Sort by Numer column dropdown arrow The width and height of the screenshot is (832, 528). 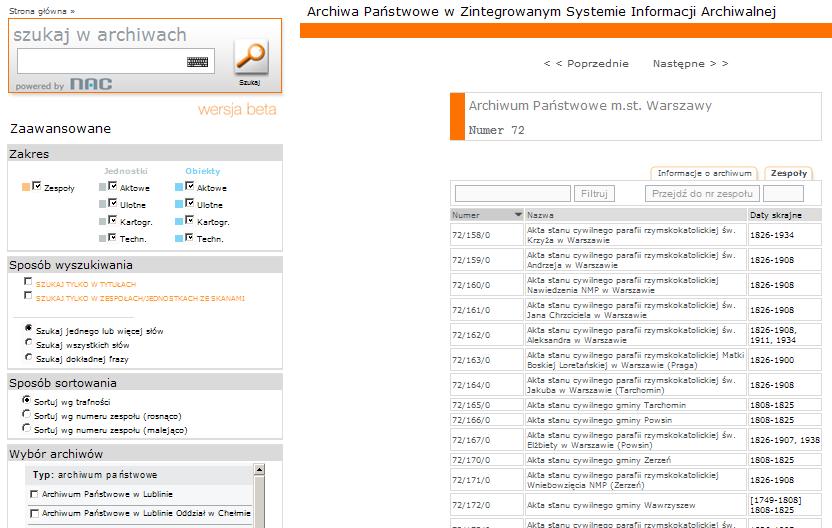point(518,215)
